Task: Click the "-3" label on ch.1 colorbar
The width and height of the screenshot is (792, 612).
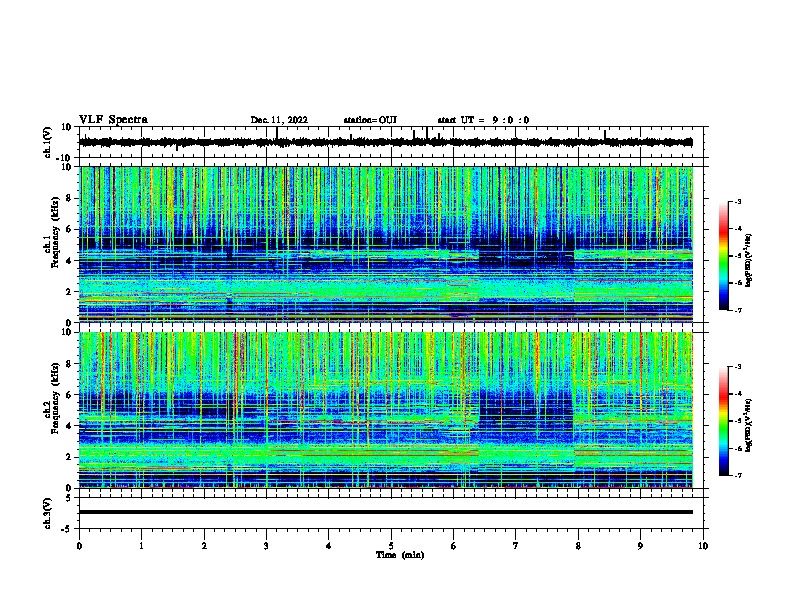Action: coord(738,201)
